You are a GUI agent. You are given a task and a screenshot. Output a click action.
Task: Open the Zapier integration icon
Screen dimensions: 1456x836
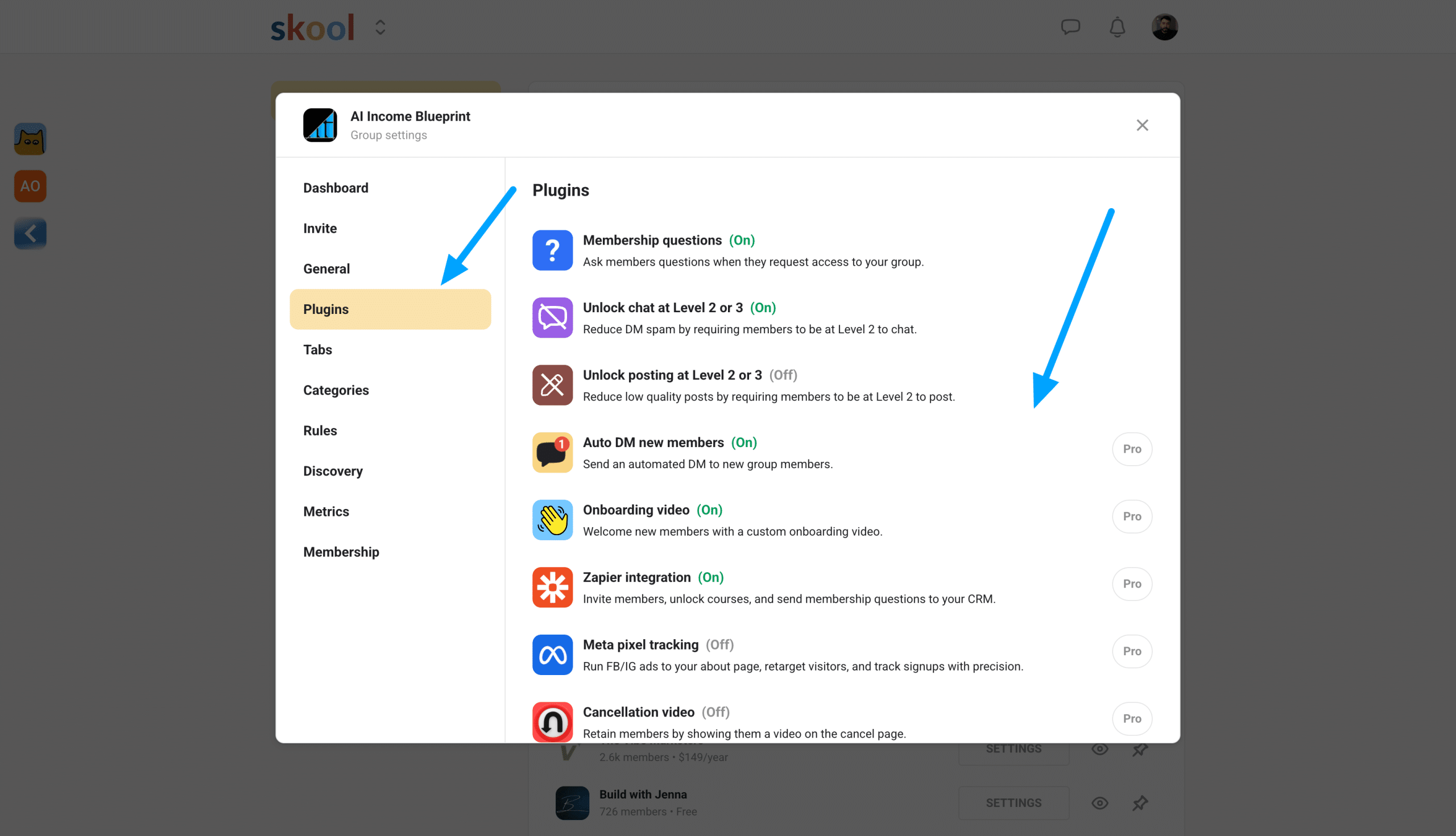(x=552, y=587)
